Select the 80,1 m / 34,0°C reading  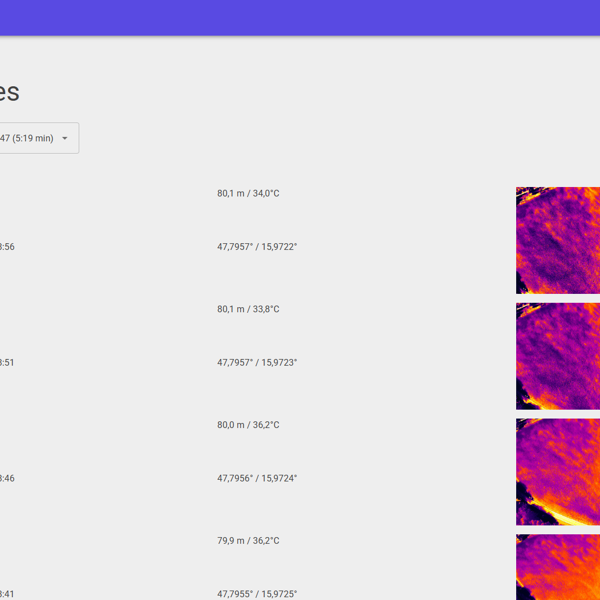(x=248, y=193)
